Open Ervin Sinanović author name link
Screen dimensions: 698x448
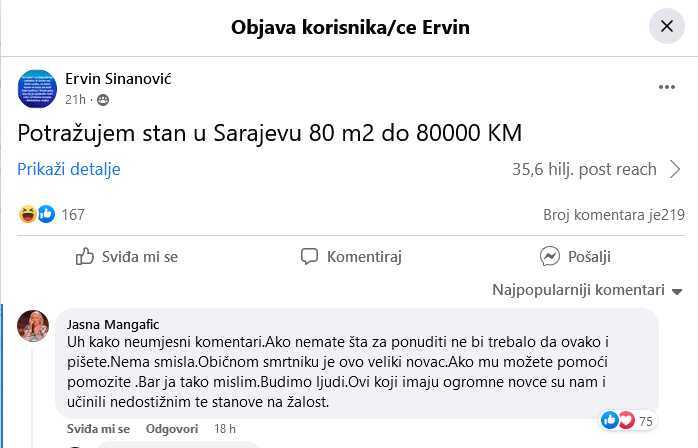pyautogui.click(x=118, y=79)
